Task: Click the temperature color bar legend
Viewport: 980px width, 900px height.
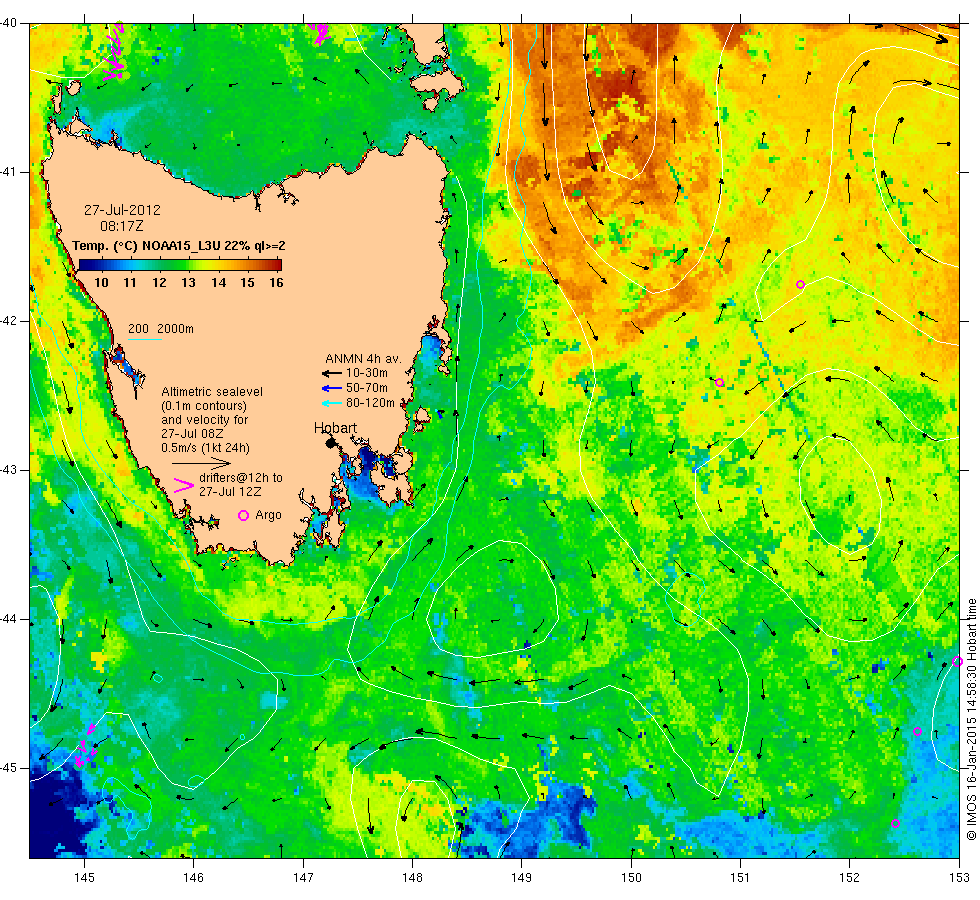Action: (180, 265)
